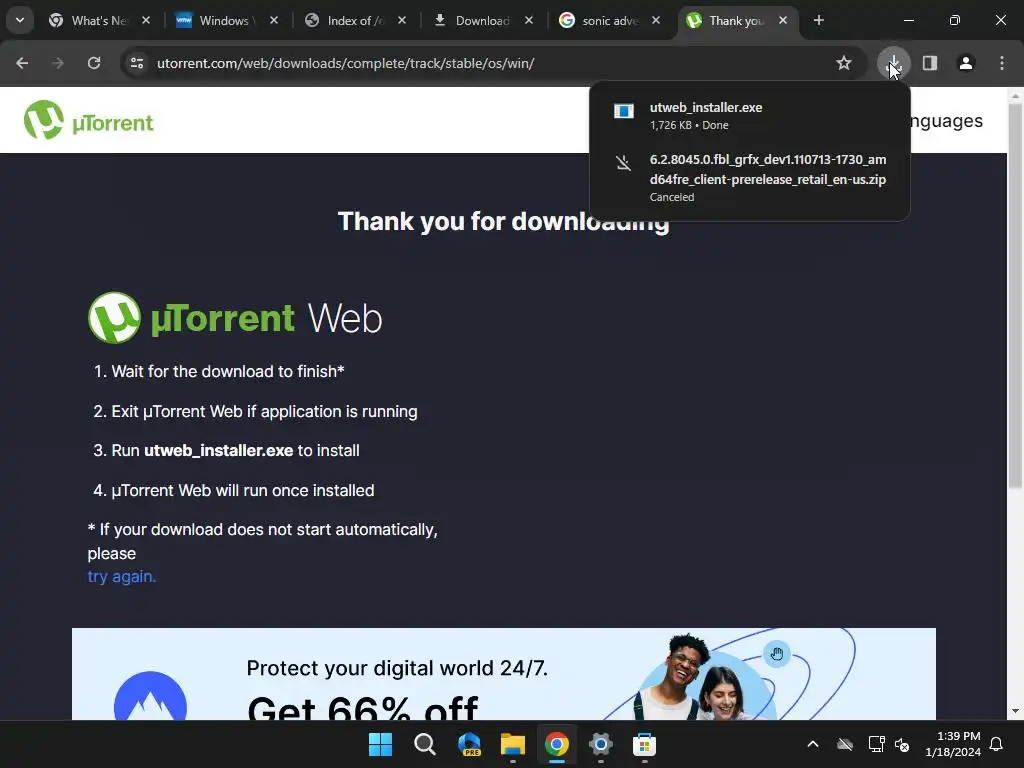Open network status tray icon

click(x=876, y=744)
